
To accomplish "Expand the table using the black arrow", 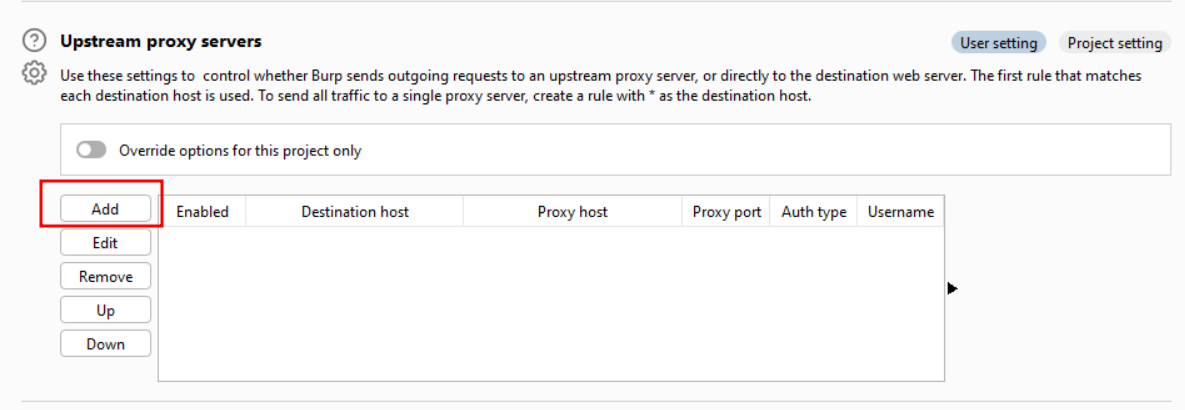I will [x=952, y=288].
